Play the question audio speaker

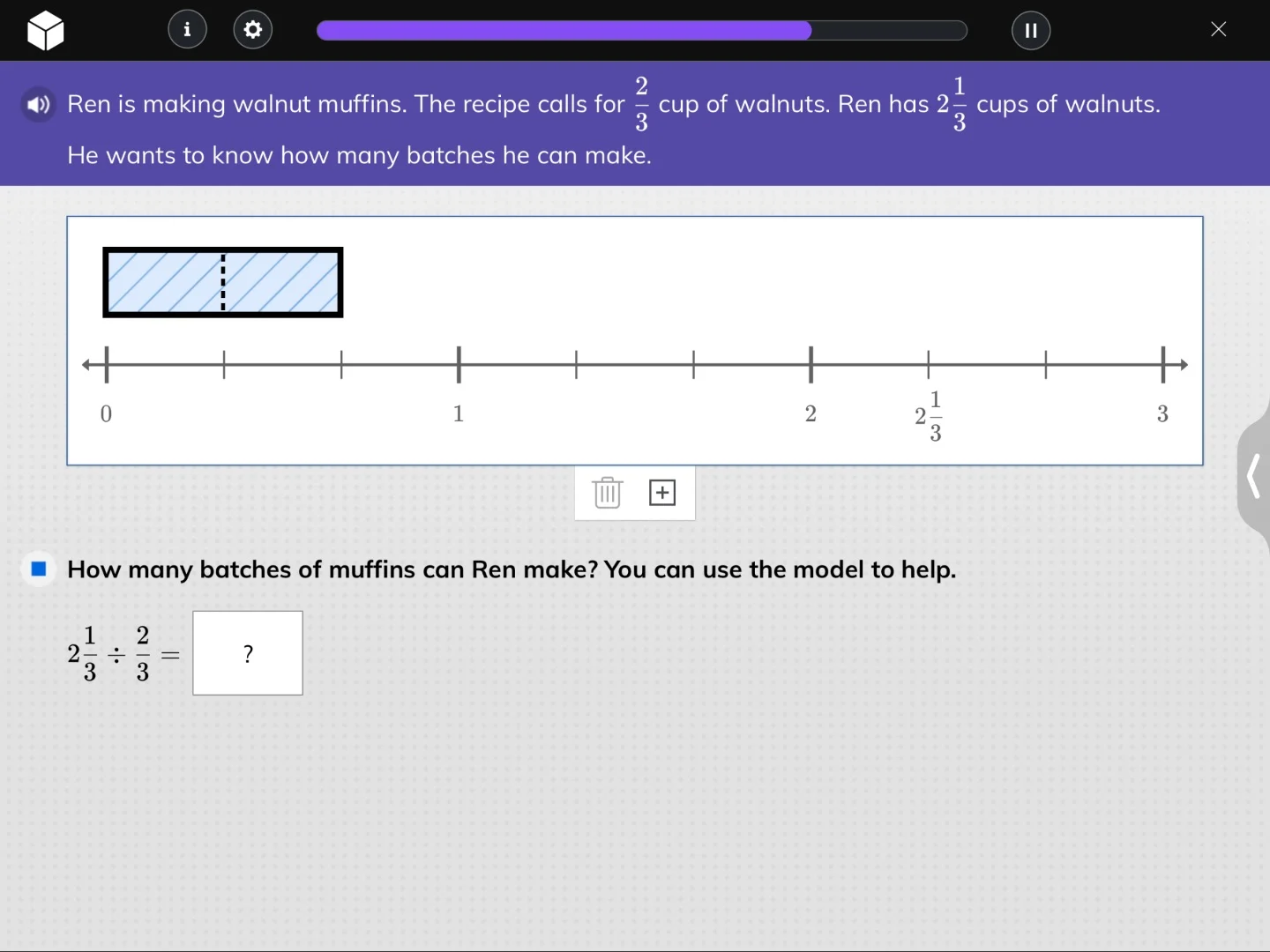pos(38,105)
